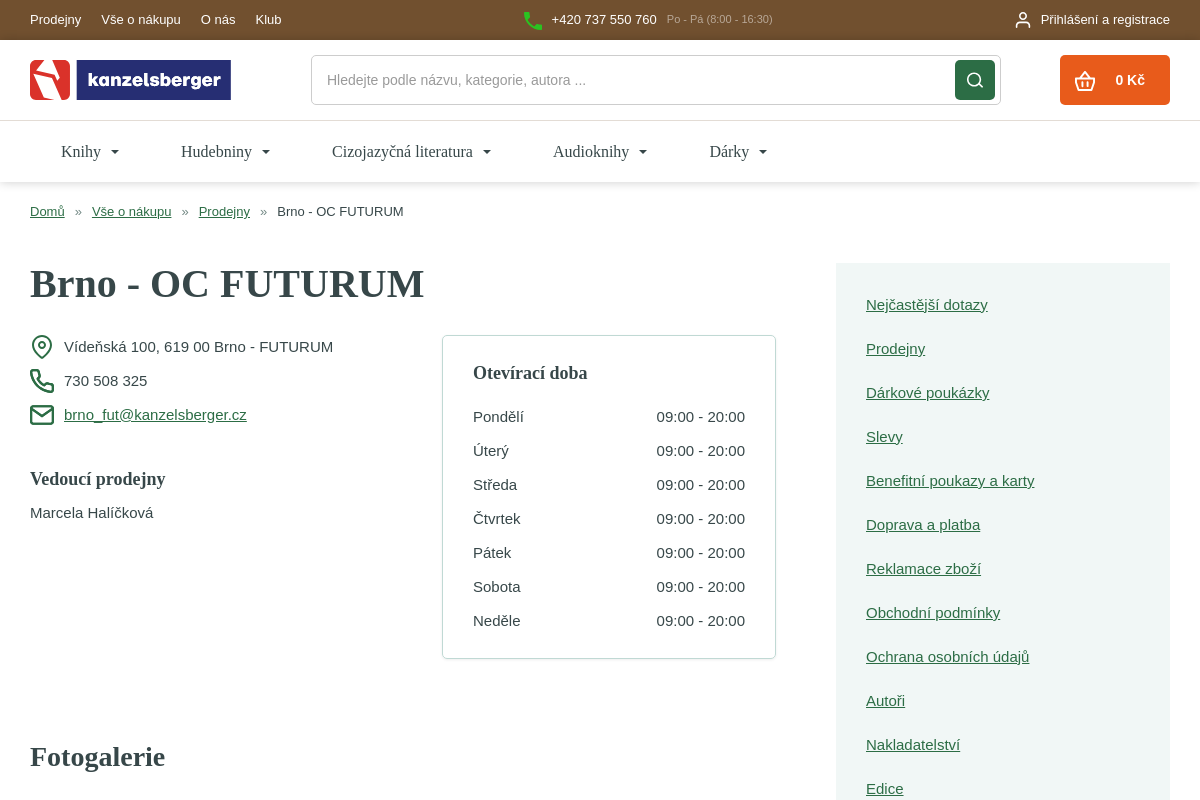Open the O nás top menu

click(218, 20)
